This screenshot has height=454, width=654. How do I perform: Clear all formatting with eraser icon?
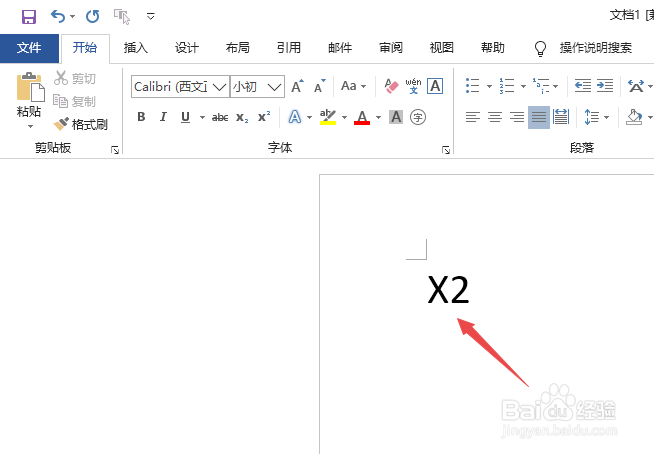coord(391,86)
